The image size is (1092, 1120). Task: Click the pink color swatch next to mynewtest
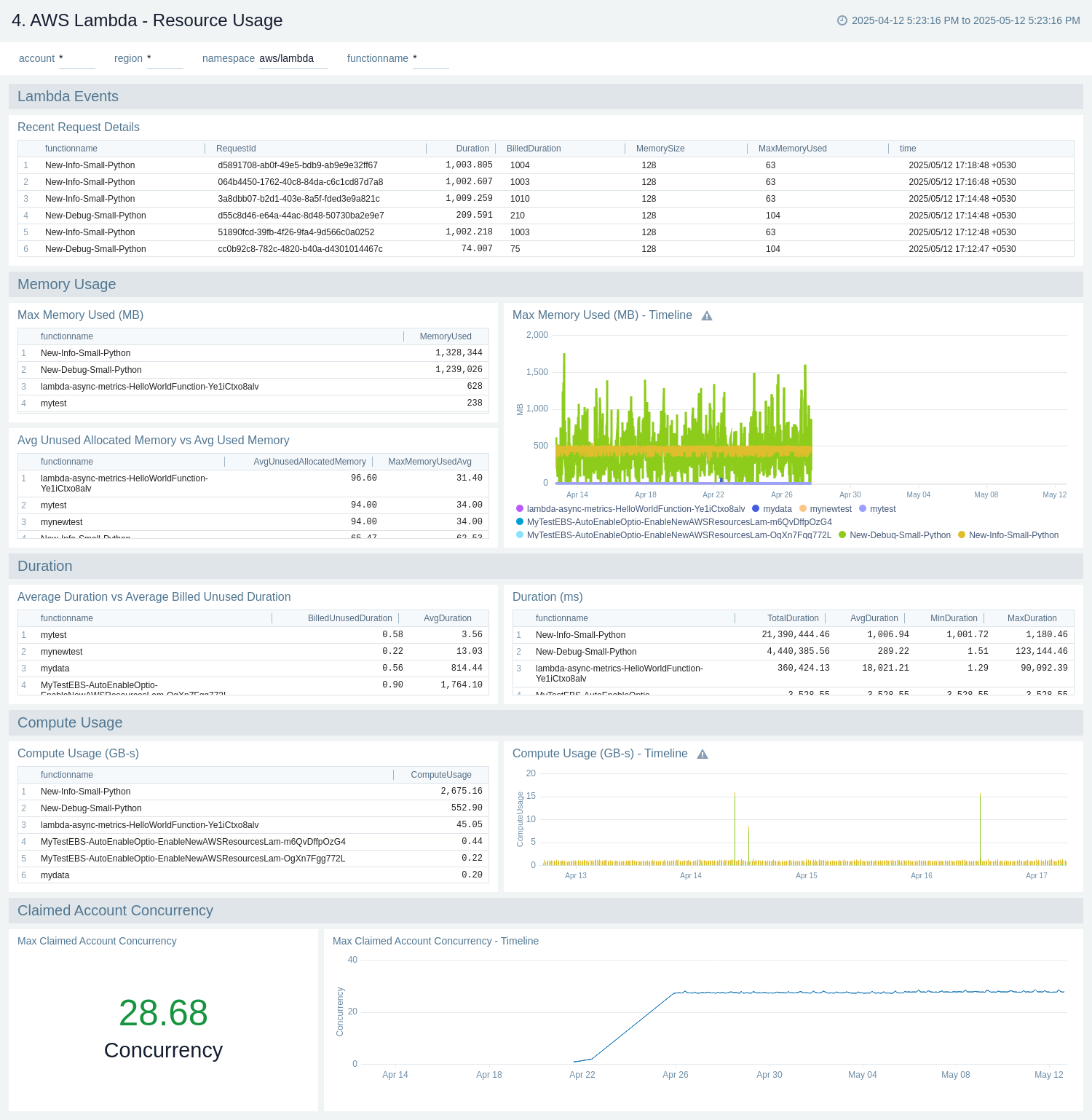(x=802, y=508)
